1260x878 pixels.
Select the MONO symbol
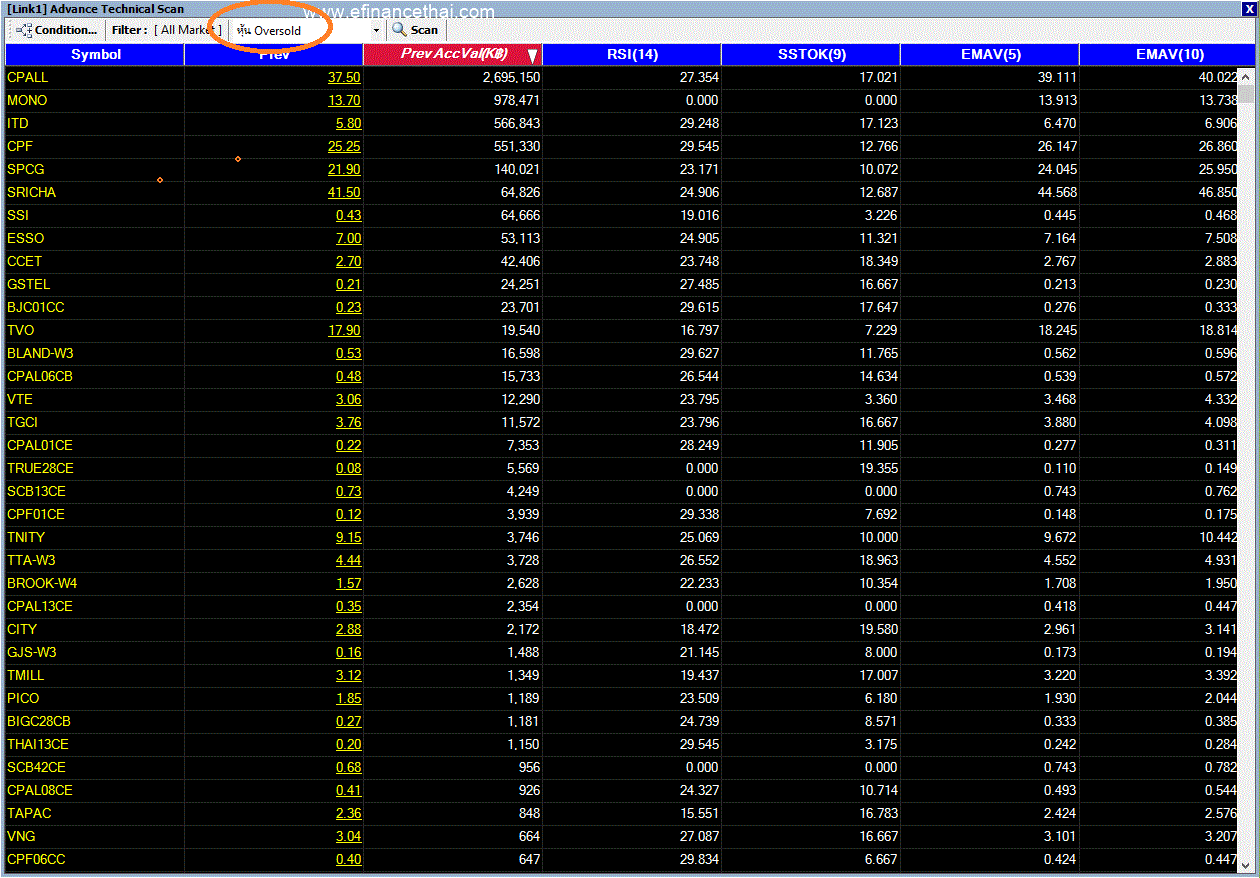[x=27, y=100]
